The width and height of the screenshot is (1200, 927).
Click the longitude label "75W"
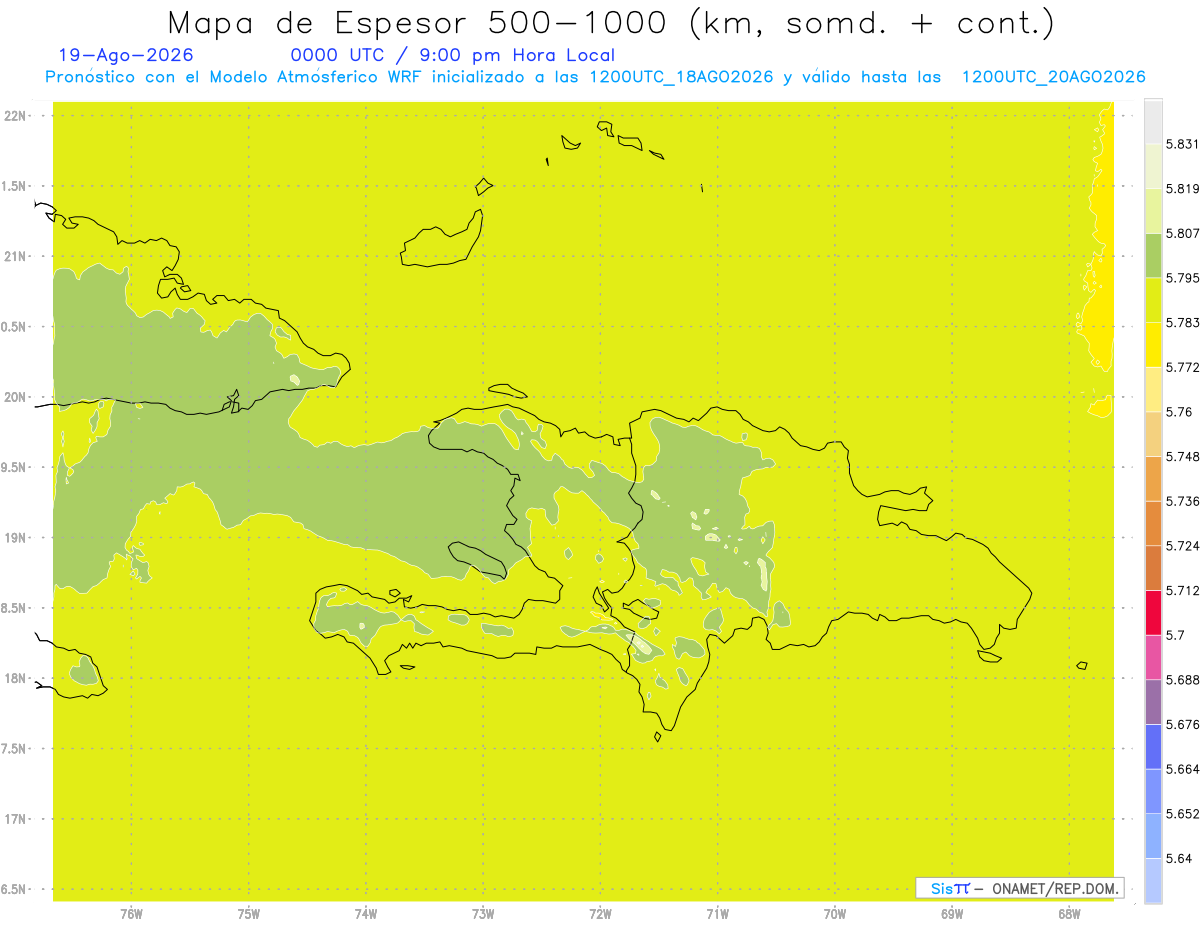[249, 913]
